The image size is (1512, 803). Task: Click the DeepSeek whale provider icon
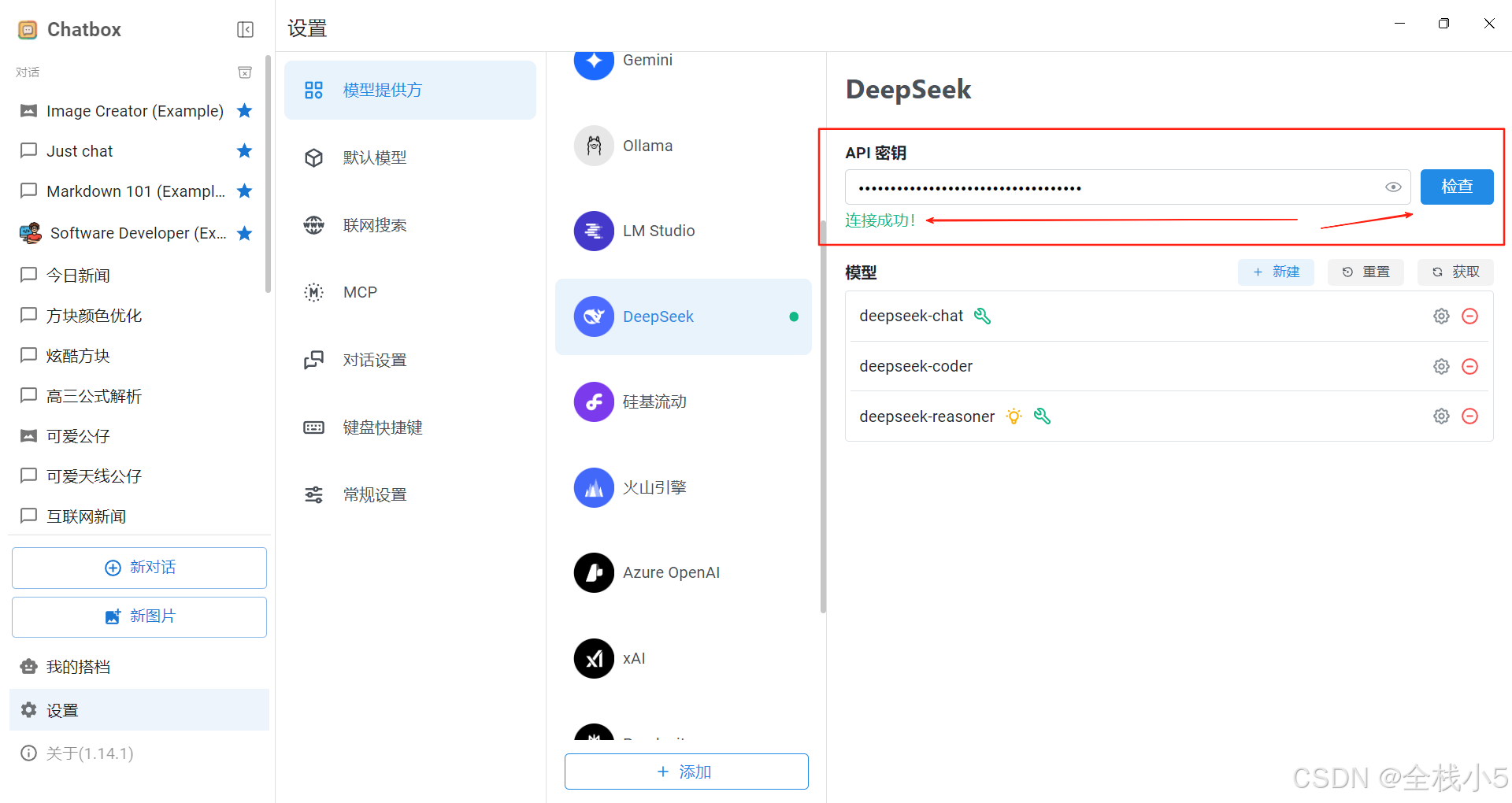pyautogui.click(x=594, y=316)
